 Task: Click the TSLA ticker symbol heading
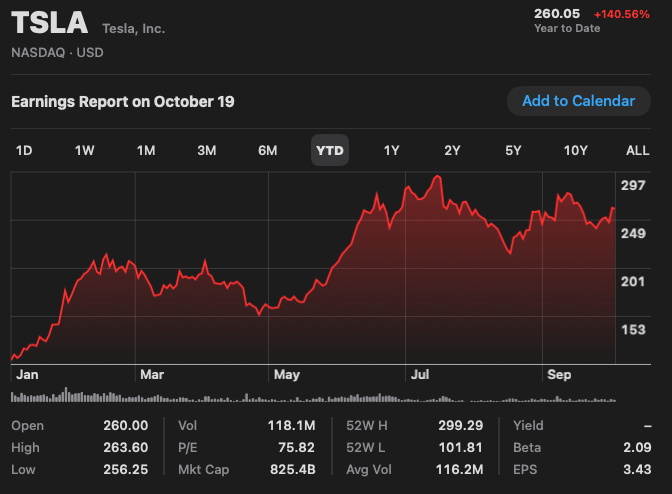pyautogui.click(x=50, y=22)
